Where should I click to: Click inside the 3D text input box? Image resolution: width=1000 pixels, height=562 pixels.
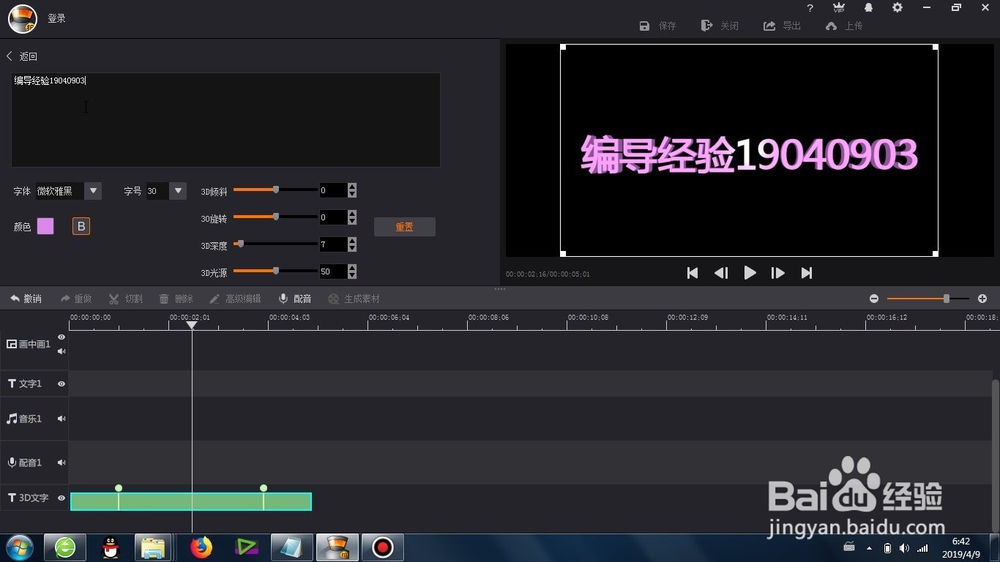coord(226,120)
